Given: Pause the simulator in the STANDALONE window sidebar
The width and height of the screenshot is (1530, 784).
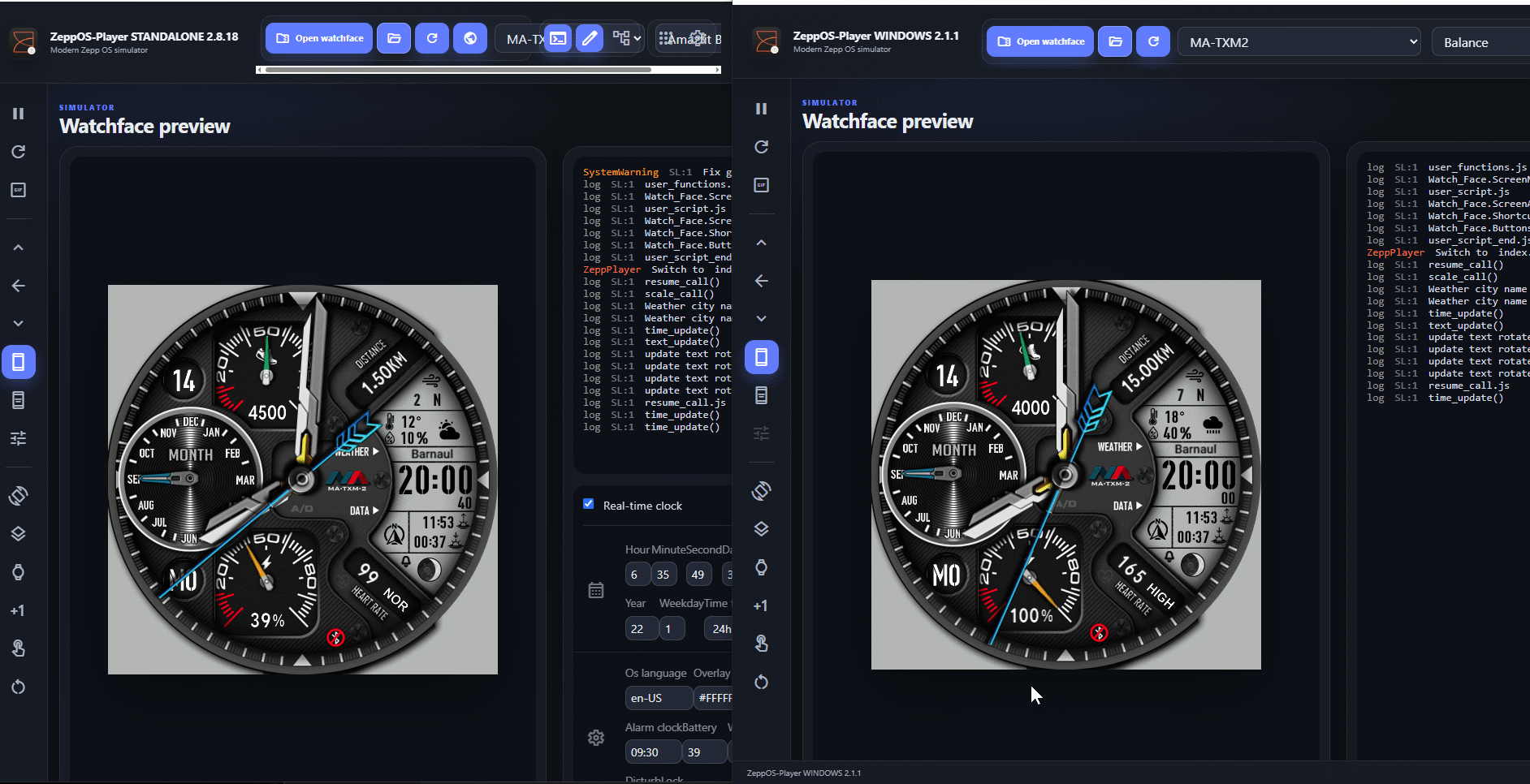Looking at the screenshot, I should 18,114.
